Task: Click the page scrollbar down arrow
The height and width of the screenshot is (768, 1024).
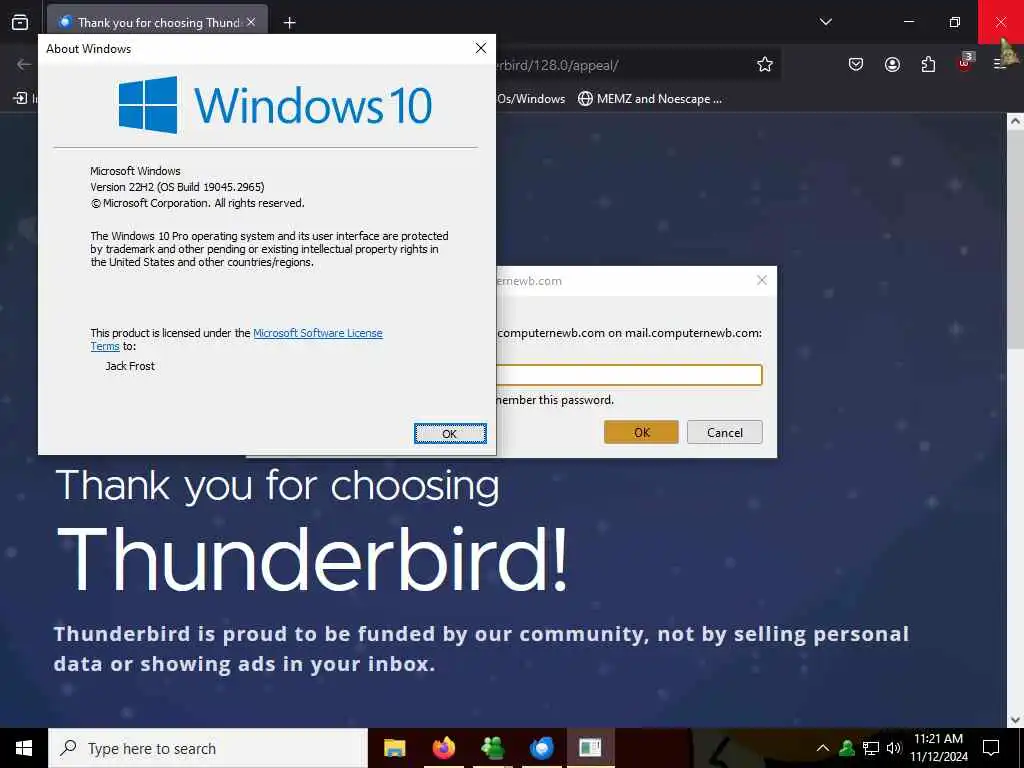Action: (1015, 719)
